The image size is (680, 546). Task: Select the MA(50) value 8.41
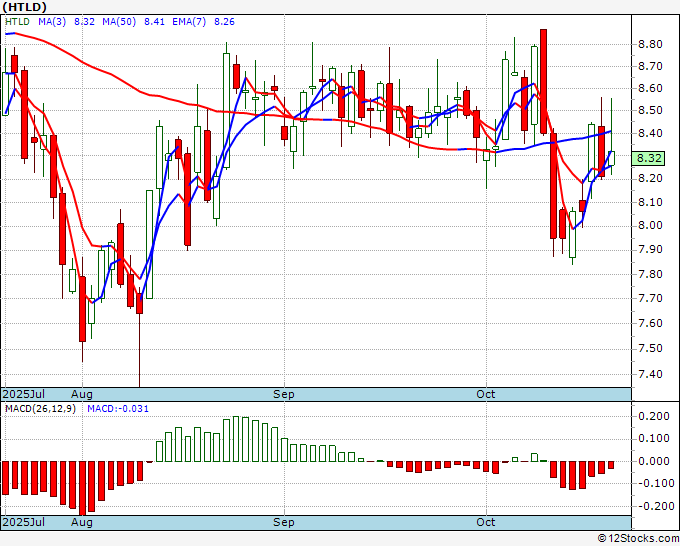click(154, 22)
